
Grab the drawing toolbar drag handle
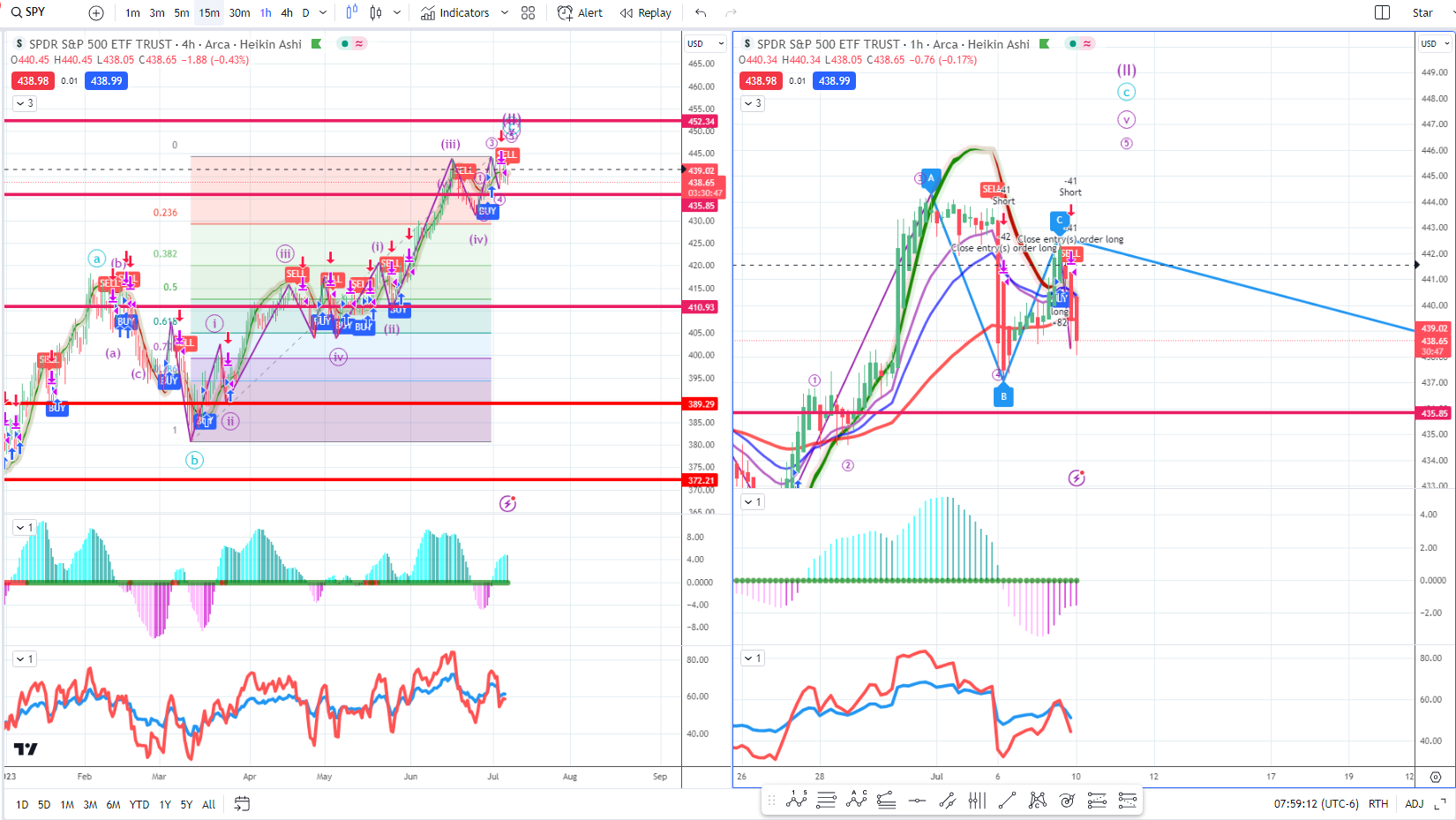pyautogui.click(x=771, y=801)
